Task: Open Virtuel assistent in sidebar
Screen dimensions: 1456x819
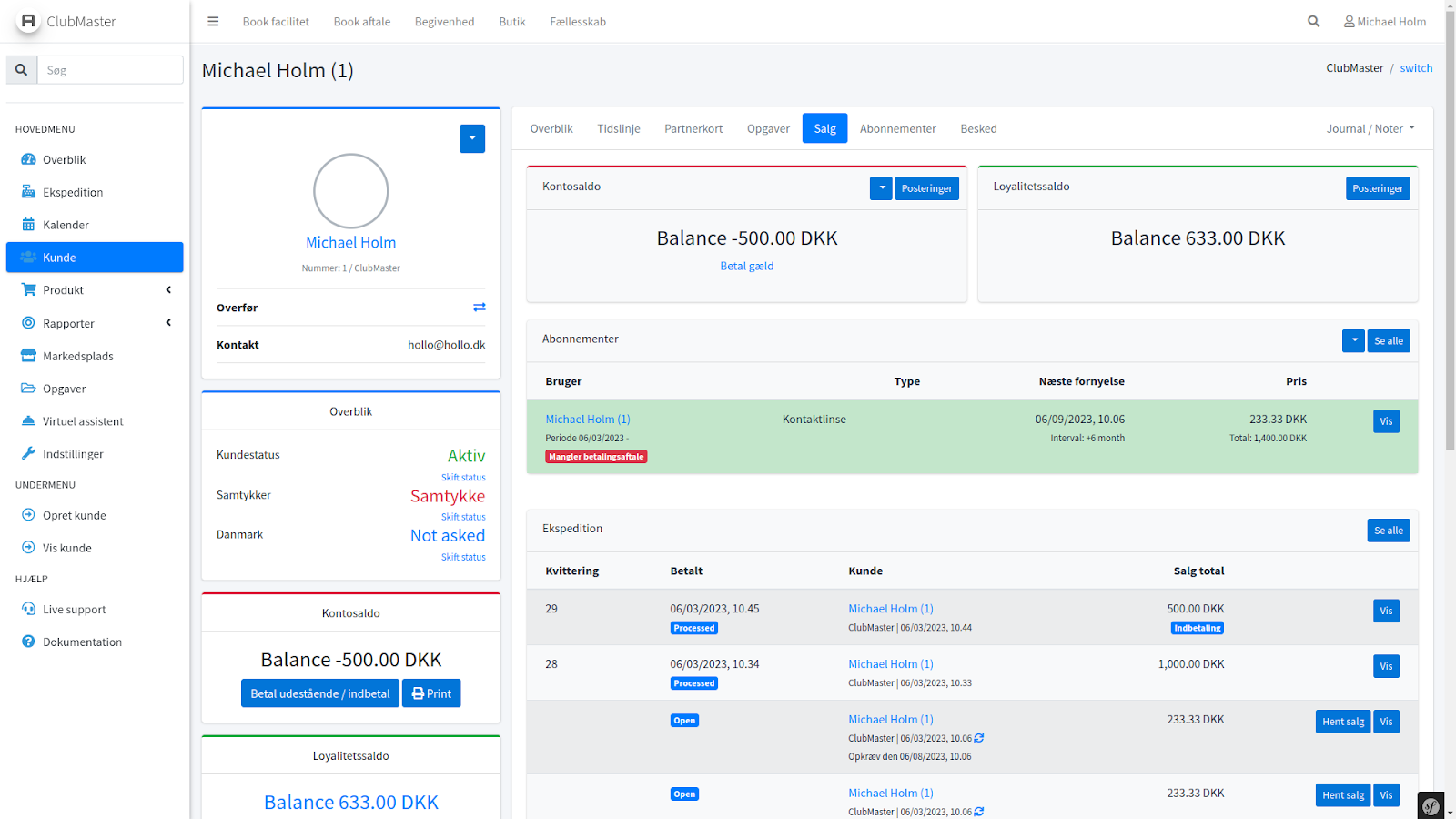Action: point(83,421)
